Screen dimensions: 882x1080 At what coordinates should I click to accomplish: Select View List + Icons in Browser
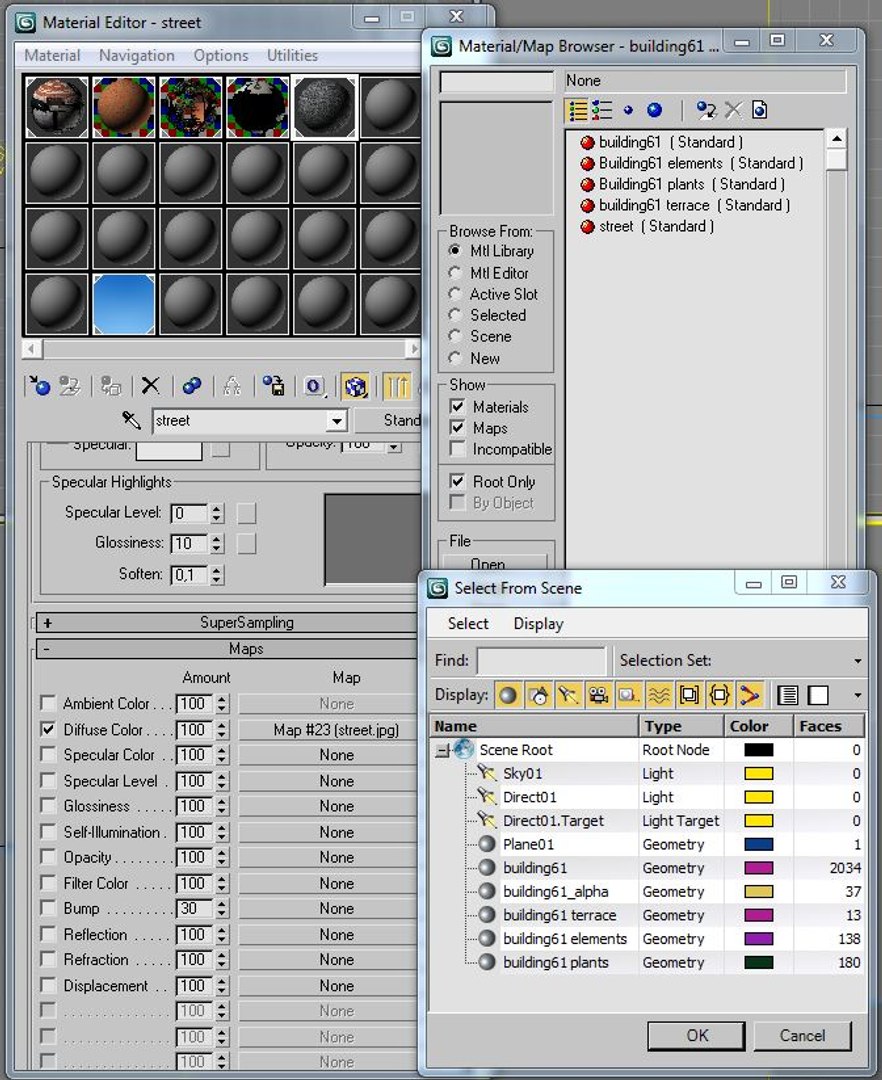click(602, 110)
